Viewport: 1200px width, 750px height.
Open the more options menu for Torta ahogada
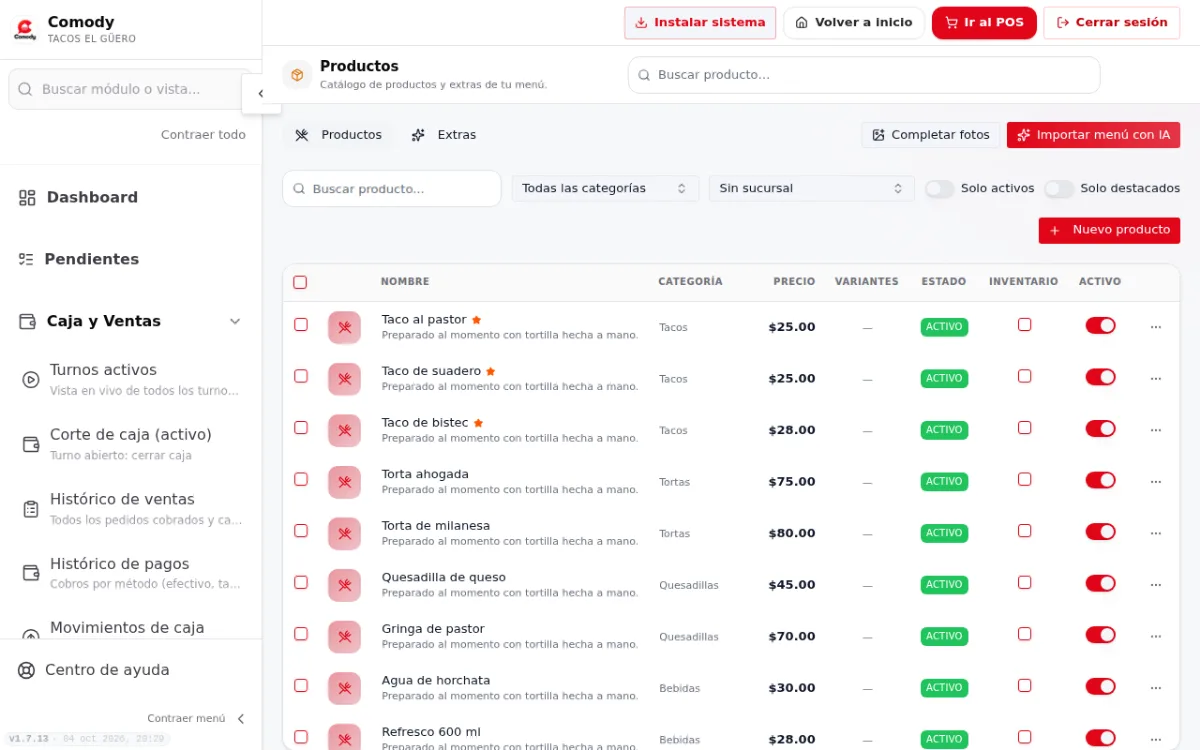[1156, 481]
